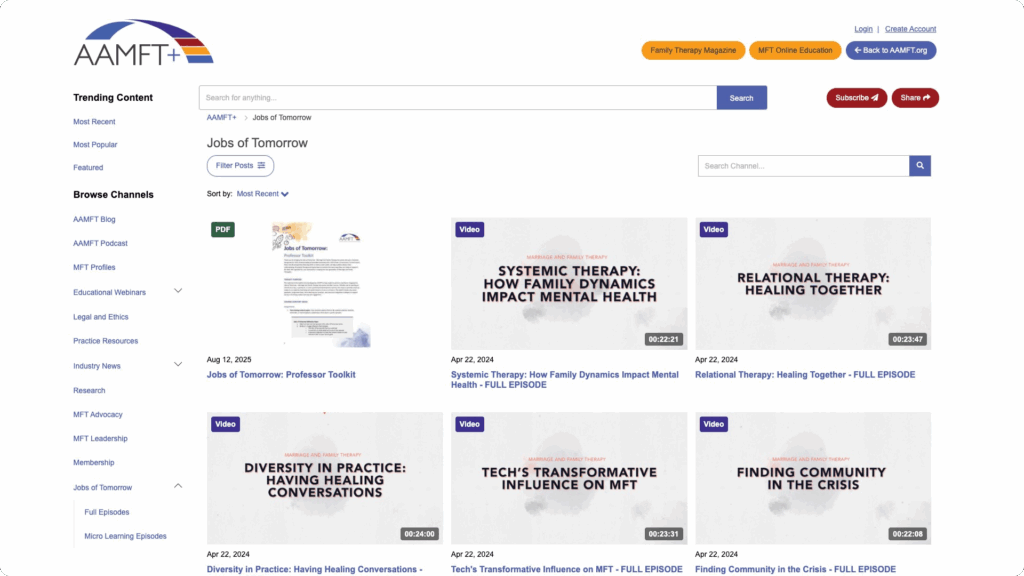Click the MFT Online Education button

point(795,50)
